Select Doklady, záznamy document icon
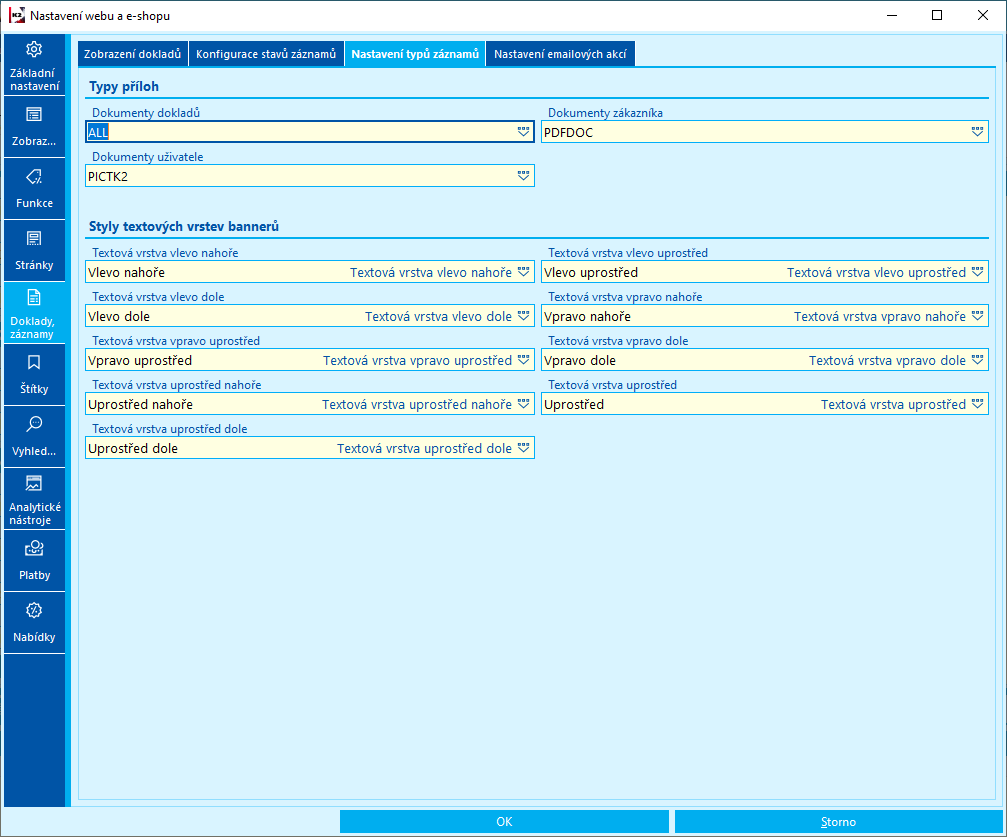This screenshot has height=837, width=1007. (34, 297)
